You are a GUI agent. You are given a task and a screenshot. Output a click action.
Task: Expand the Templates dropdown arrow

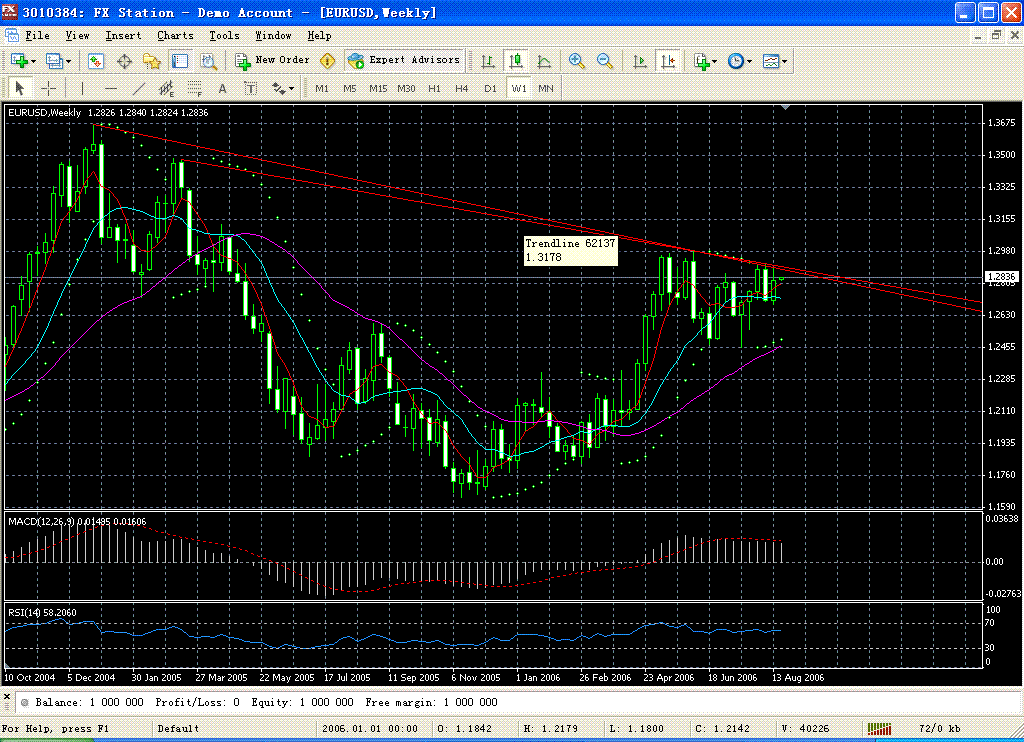pyautogui.click(x=784, y=61)
